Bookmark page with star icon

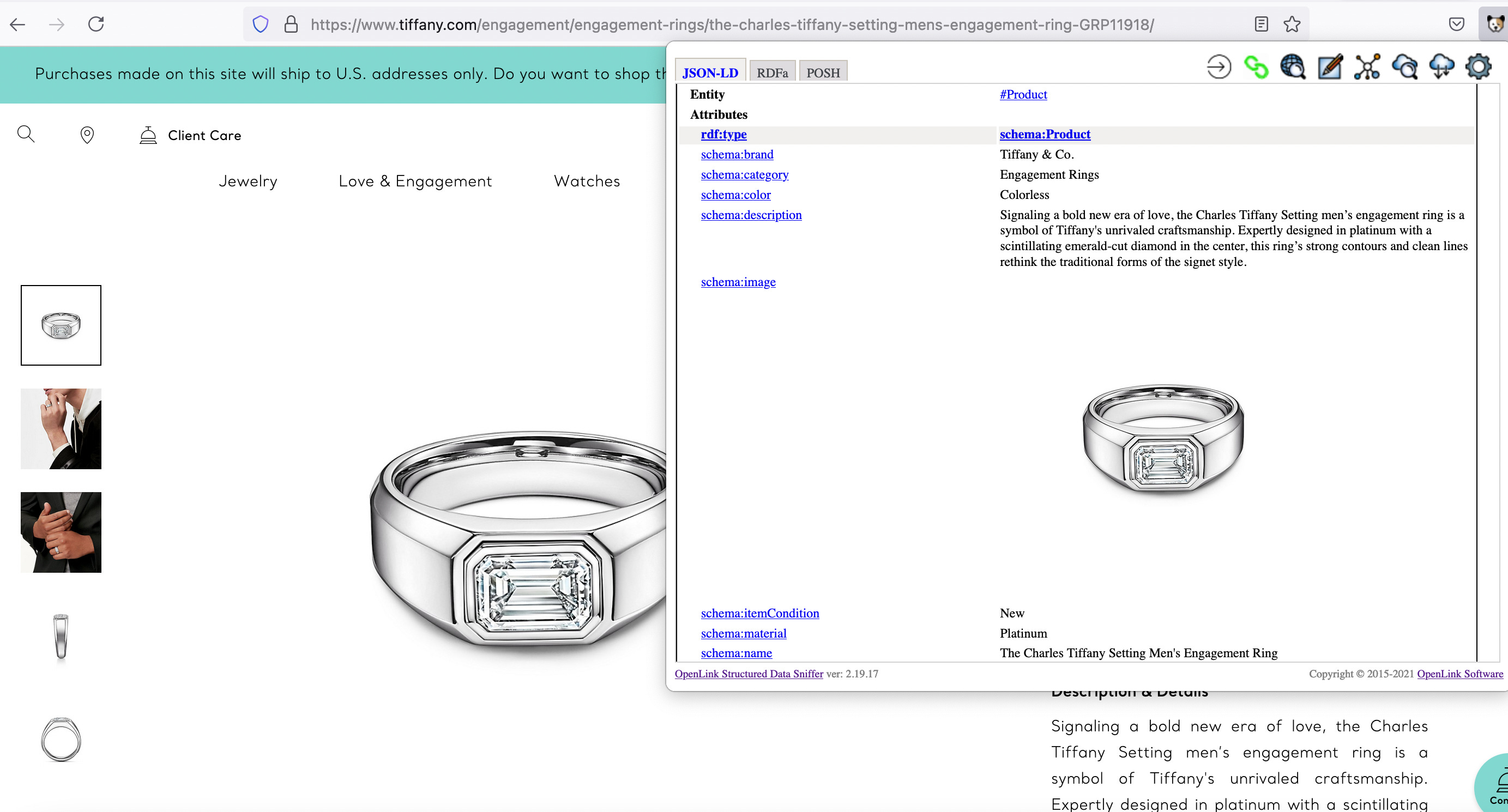point(1292,25)
